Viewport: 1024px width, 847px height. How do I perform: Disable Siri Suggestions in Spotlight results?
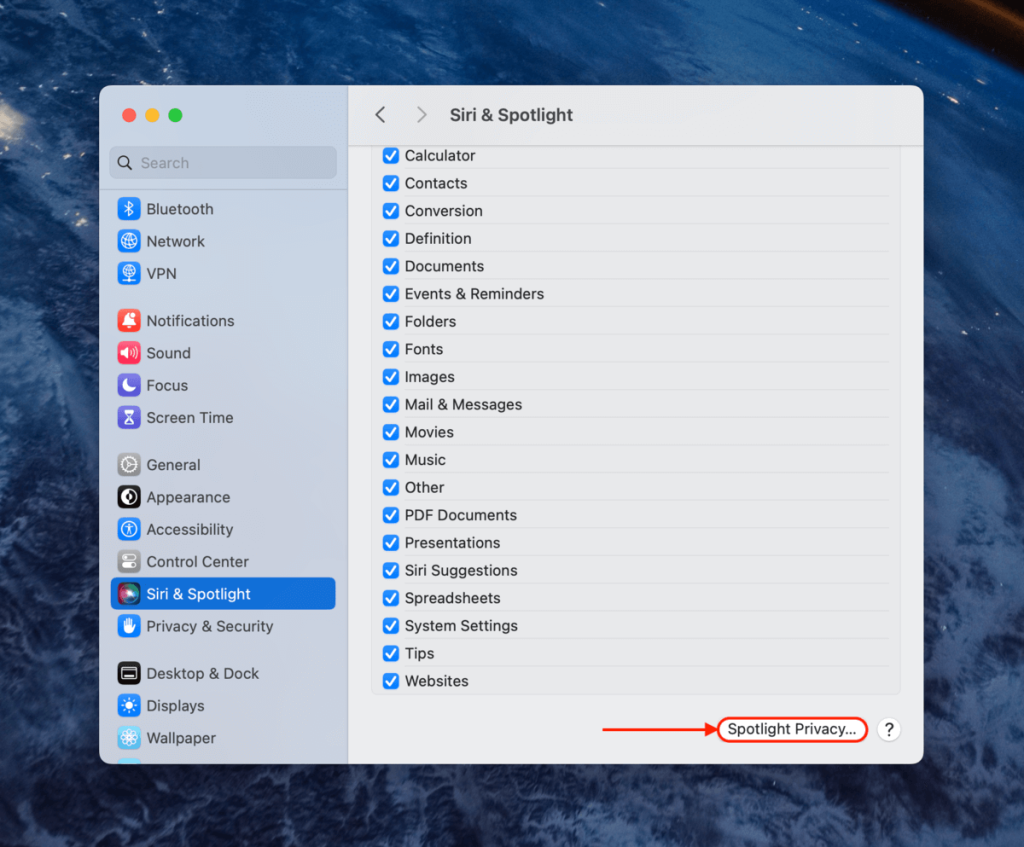coord(390,570)
